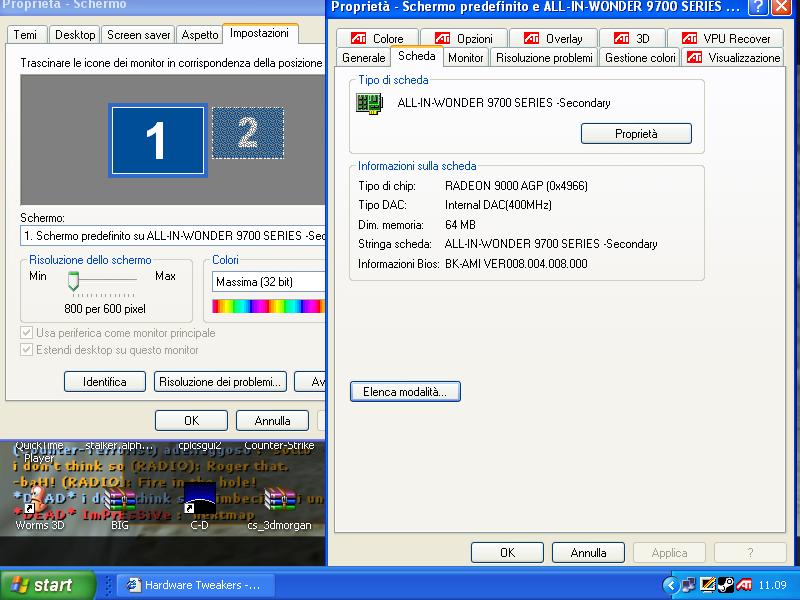Open adapter Proprietà button
This screenshot has height=600, width=800.
pyautogui.click(x=636, y=134)
